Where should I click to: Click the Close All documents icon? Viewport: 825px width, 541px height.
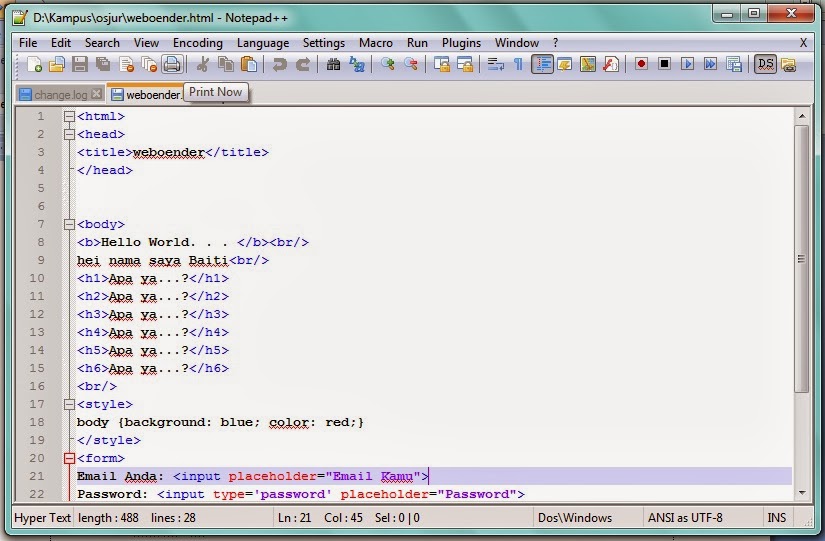point(149,65)
